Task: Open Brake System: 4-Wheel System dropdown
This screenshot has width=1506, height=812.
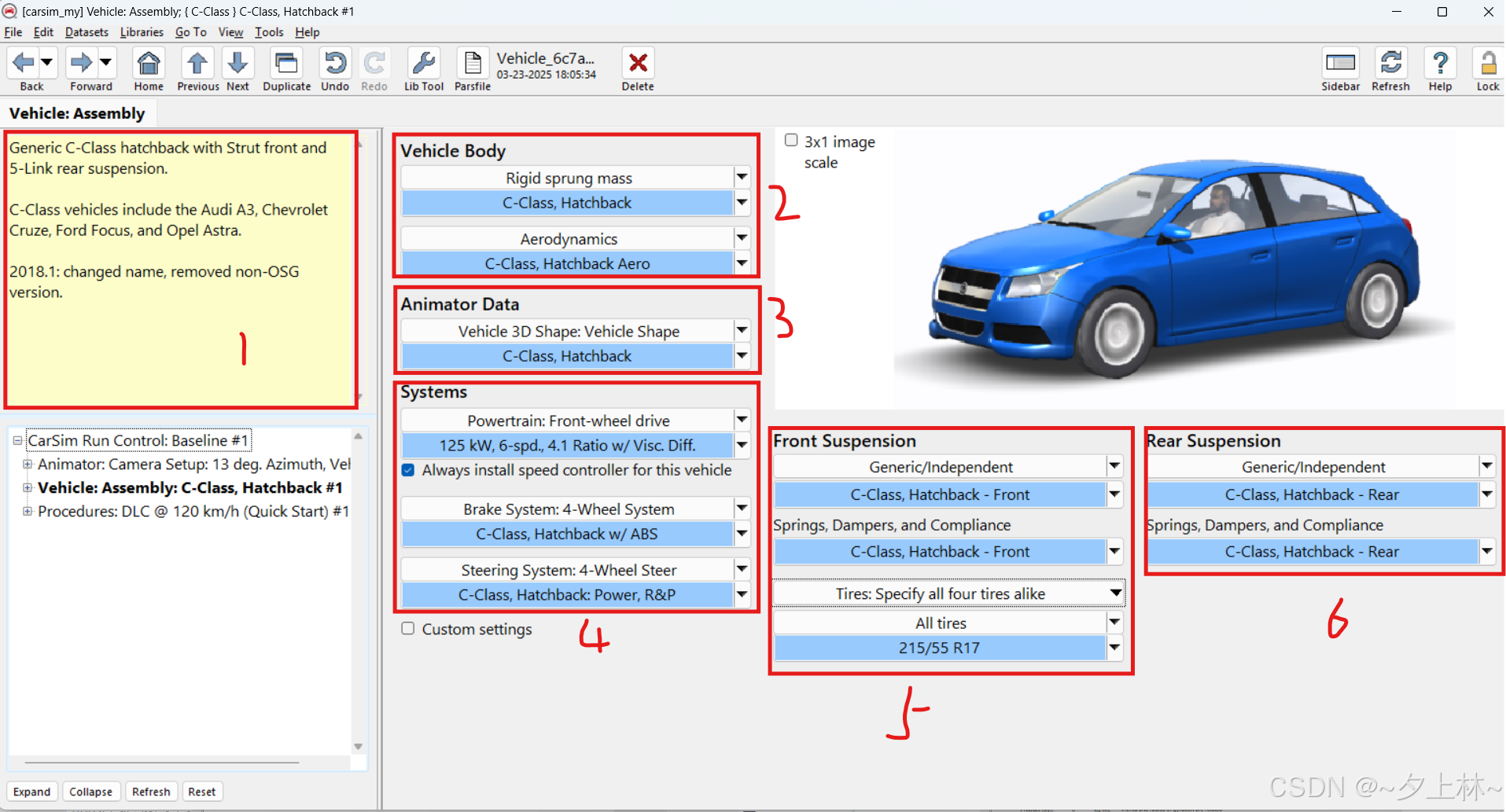Action: 742,509
